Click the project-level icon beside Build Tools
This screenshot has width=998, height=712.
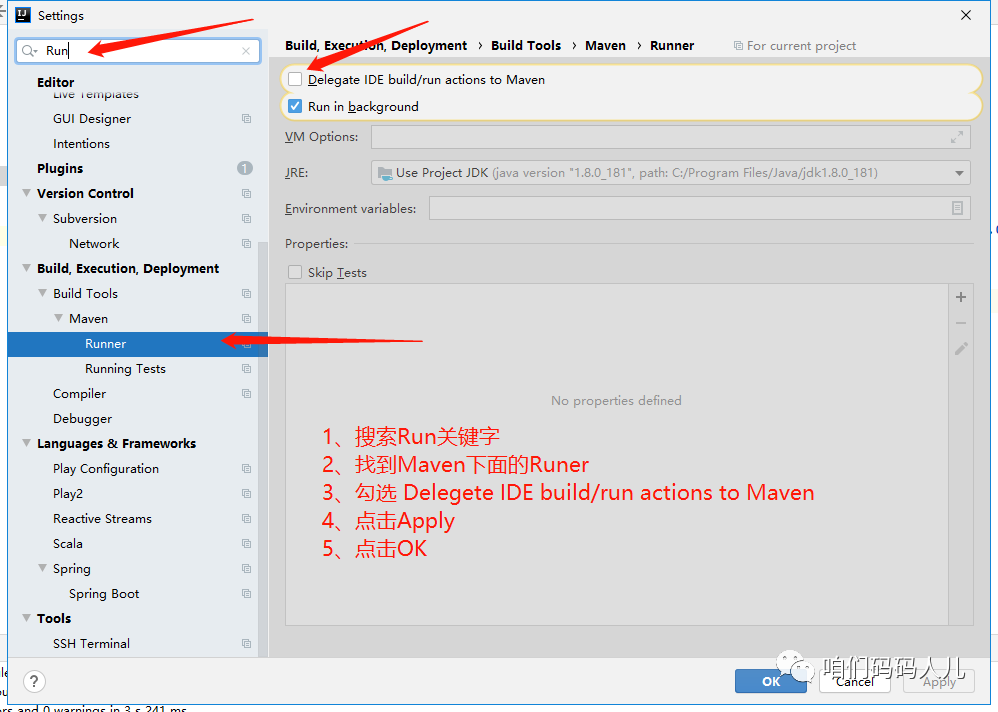click(x=246, y=294)
